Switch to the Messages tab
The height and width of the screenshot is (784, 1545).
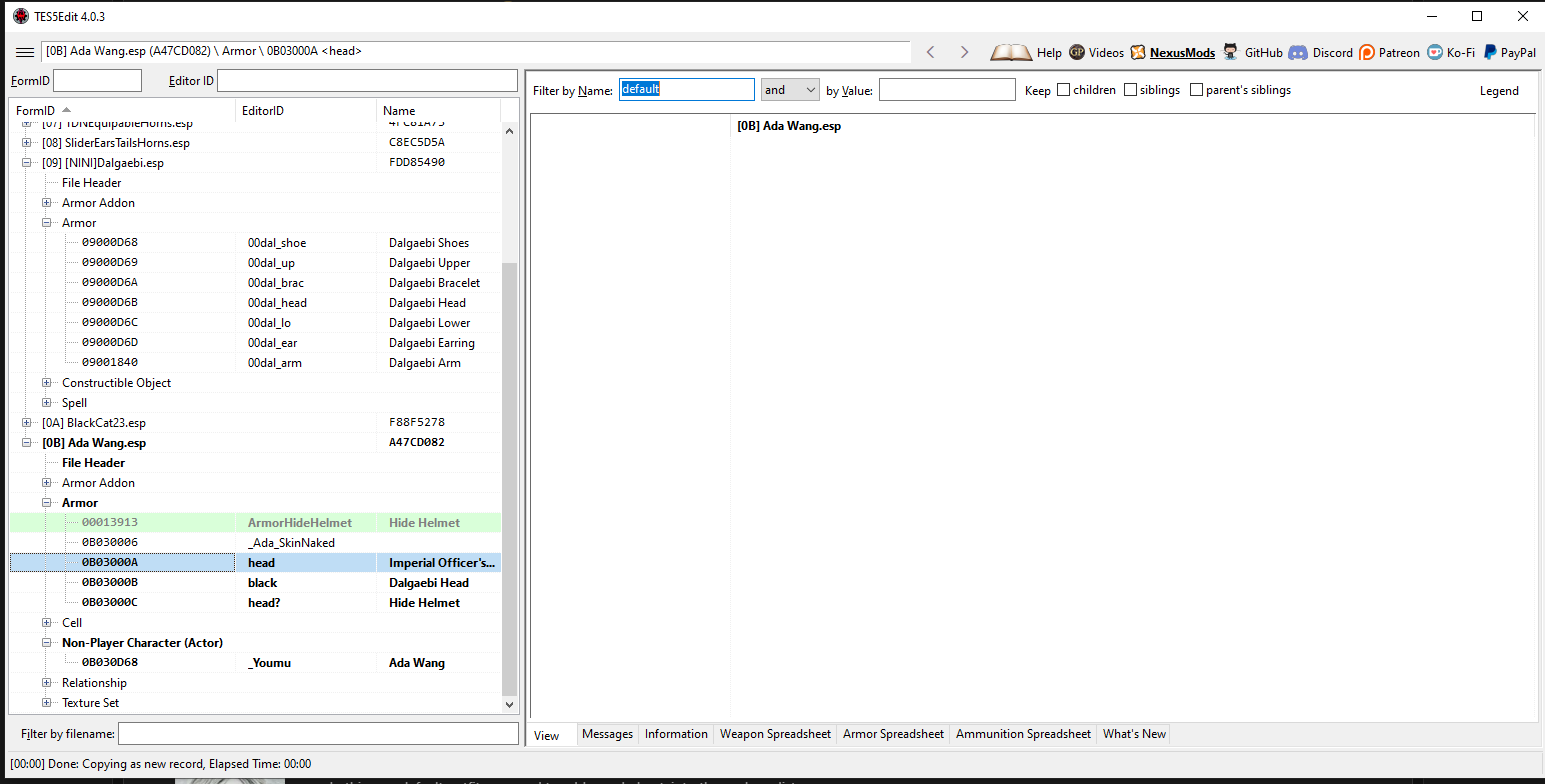point(607,734)
